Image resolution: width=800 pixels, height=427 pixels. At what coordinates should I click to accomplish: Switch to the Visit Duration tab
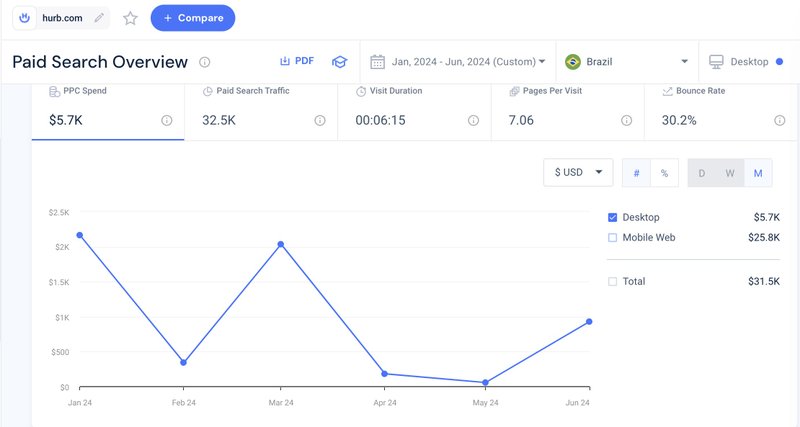[414, 112]
